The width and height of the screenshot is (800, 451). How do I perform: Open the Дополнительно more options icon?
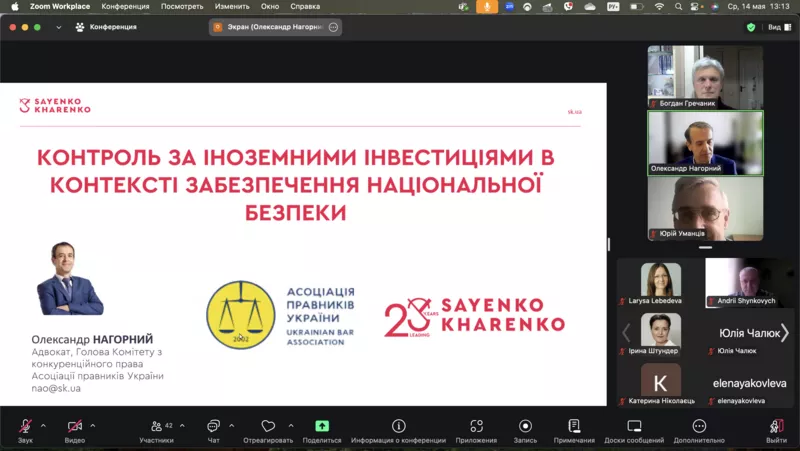[x=699, y=426]
